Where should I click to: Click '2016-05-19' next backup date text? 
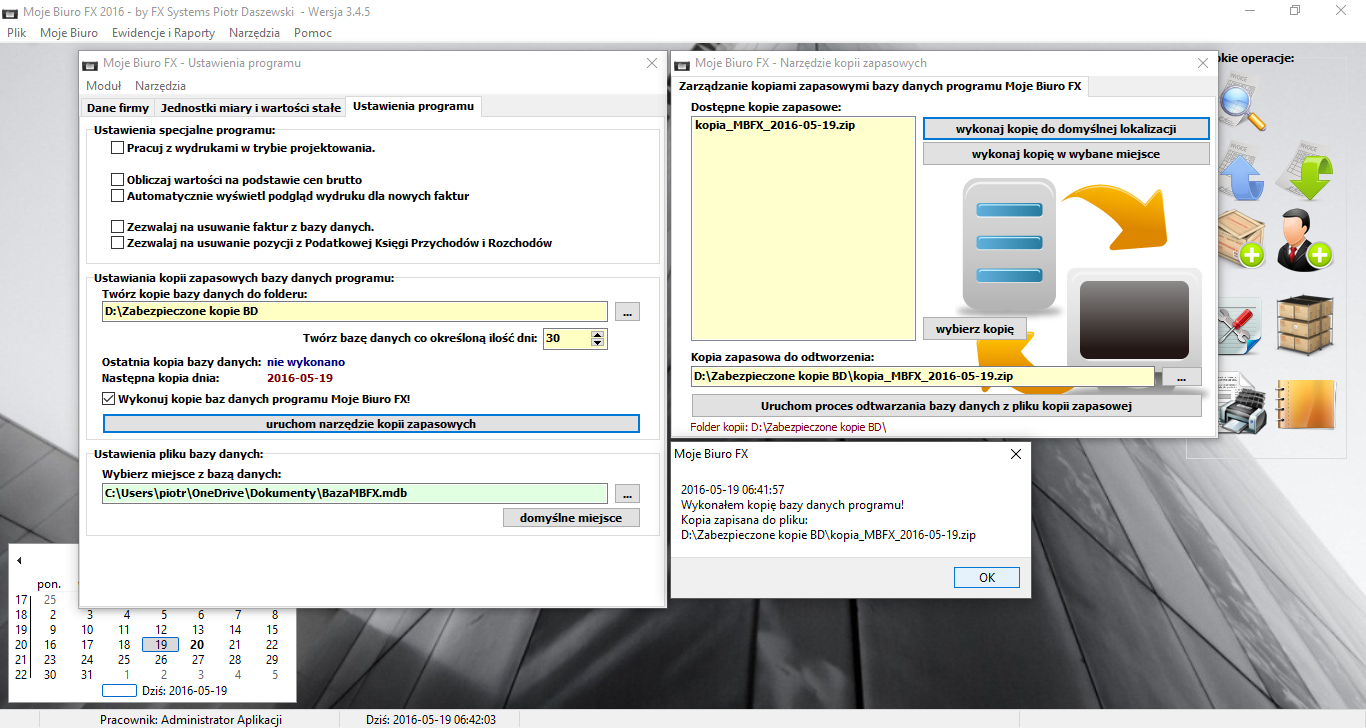click(300, 378)
